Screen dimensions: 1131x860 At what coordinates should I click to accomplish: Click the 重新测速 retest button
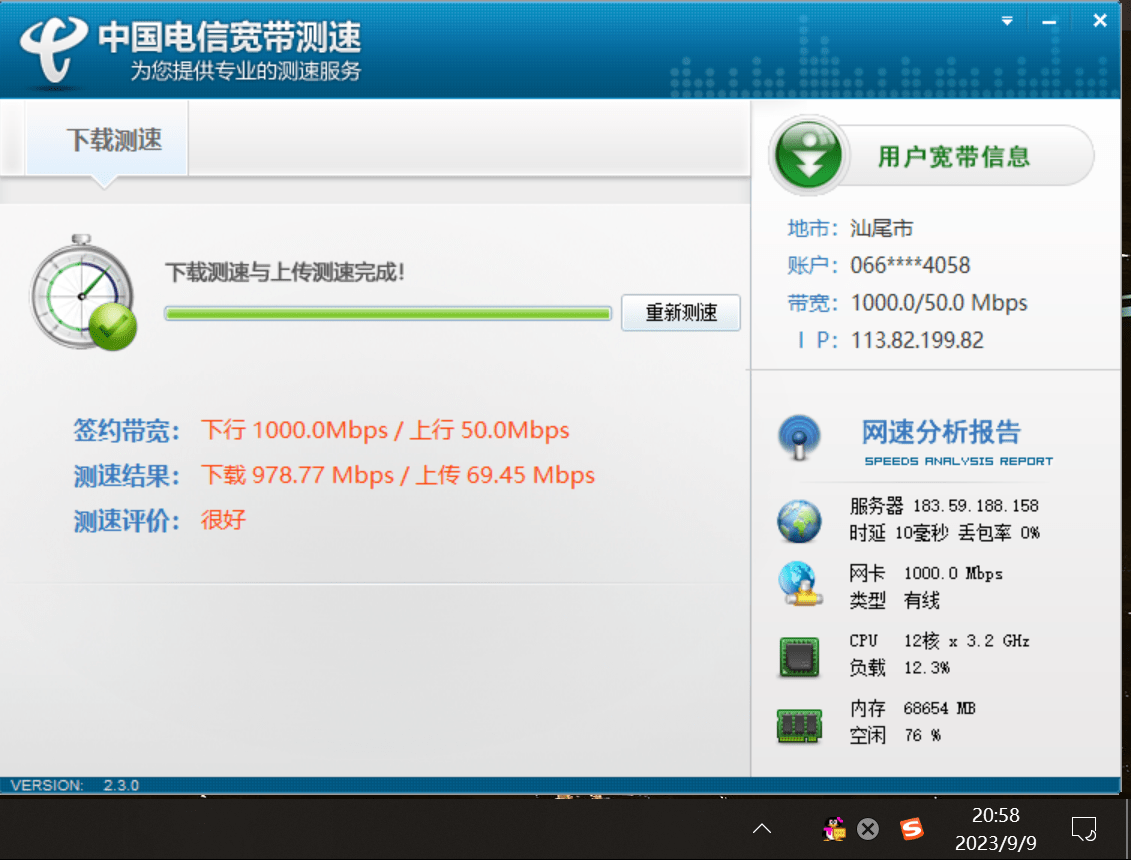point(680,312)
